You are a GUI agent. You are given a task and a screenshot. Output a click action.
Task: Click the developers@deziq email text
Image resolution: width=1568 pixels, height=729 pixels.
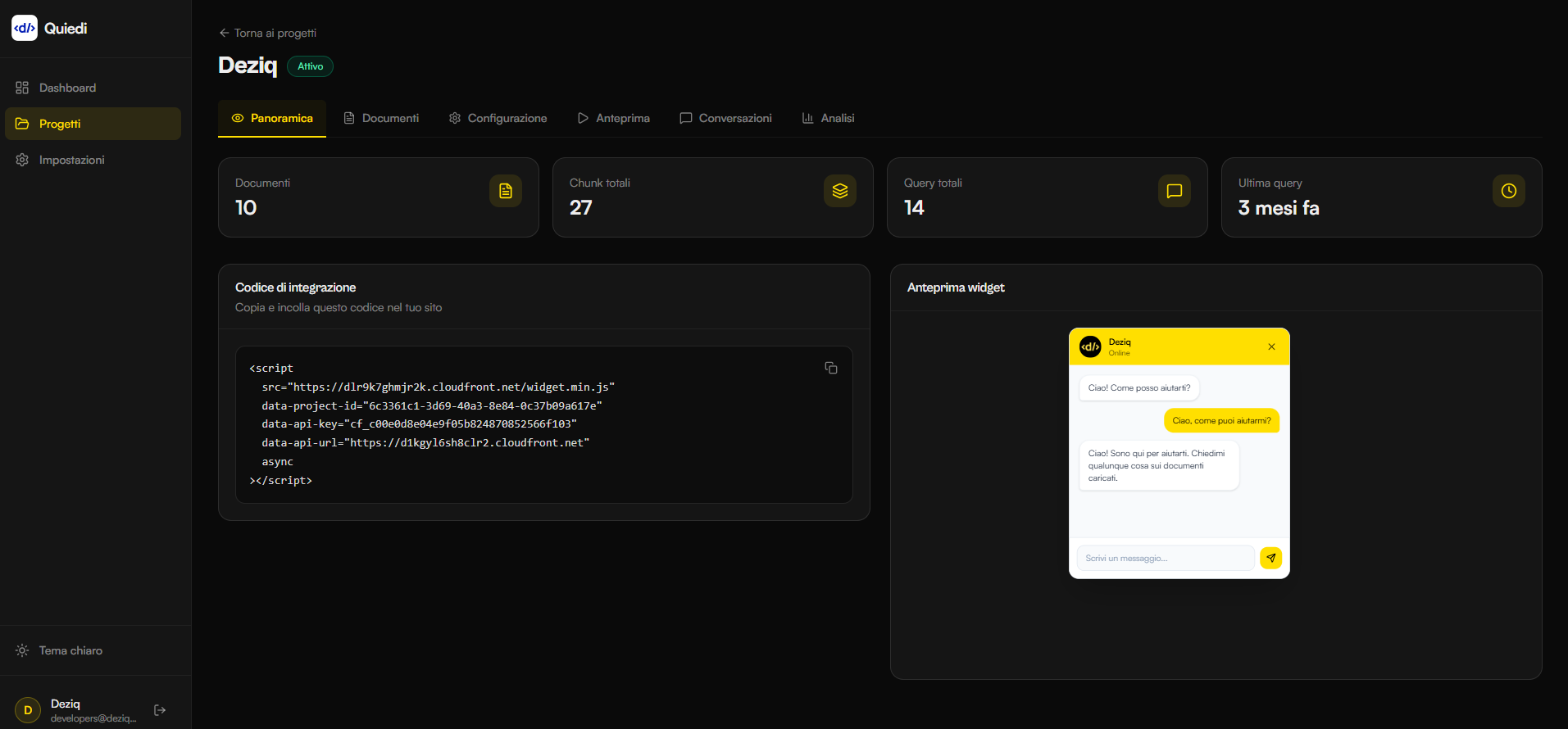pyautogui.click(x=93, y=718)
